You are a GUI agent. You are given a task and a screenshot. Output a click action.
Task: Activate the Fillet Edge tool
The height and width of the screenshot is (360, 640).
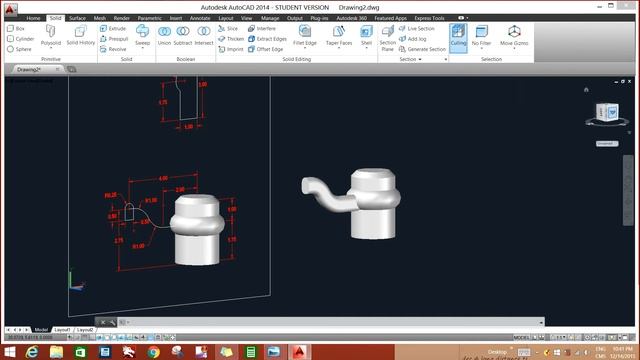pos(304,34)
